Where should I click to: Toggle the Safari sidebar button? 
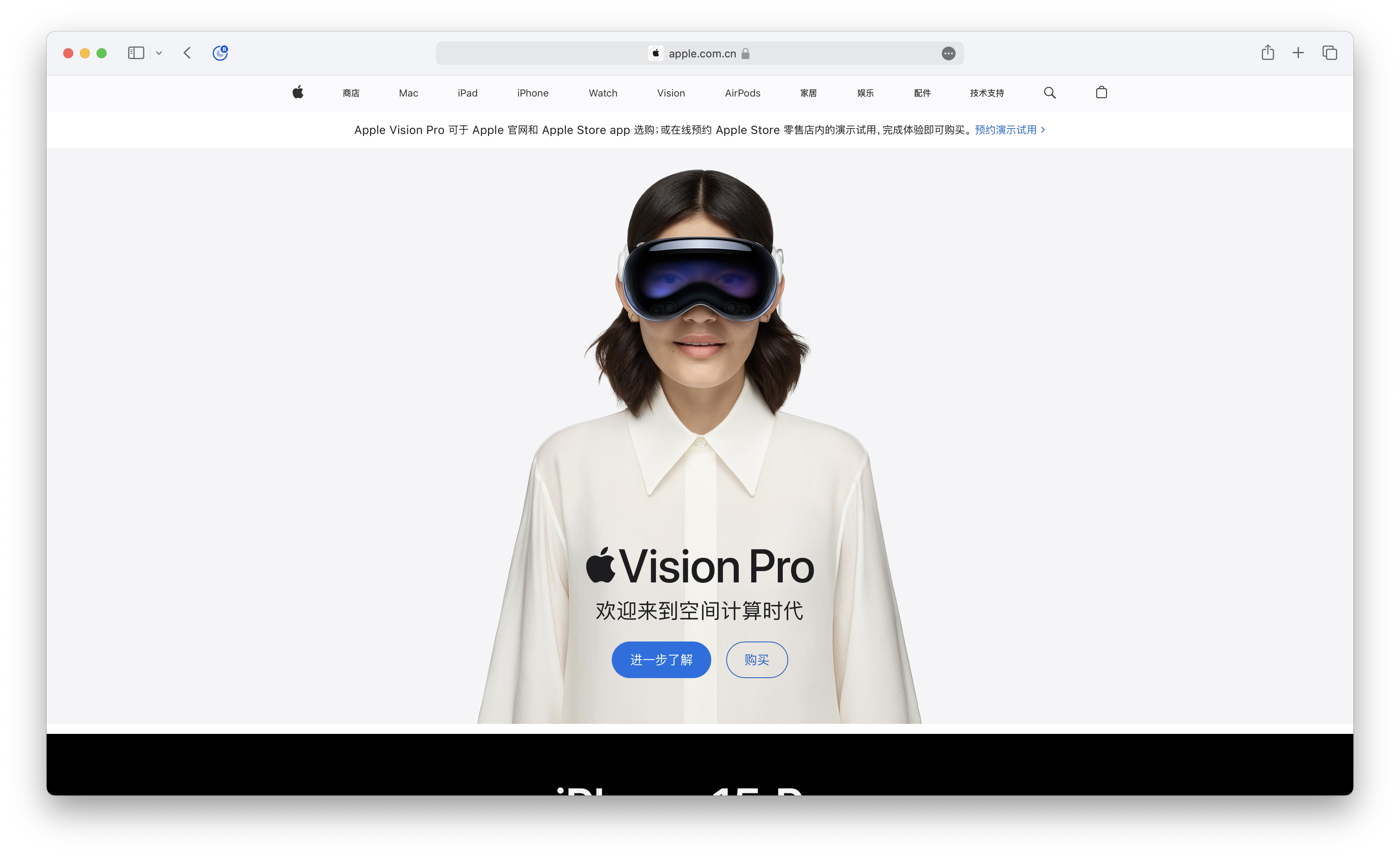click(x=136, y=53)
